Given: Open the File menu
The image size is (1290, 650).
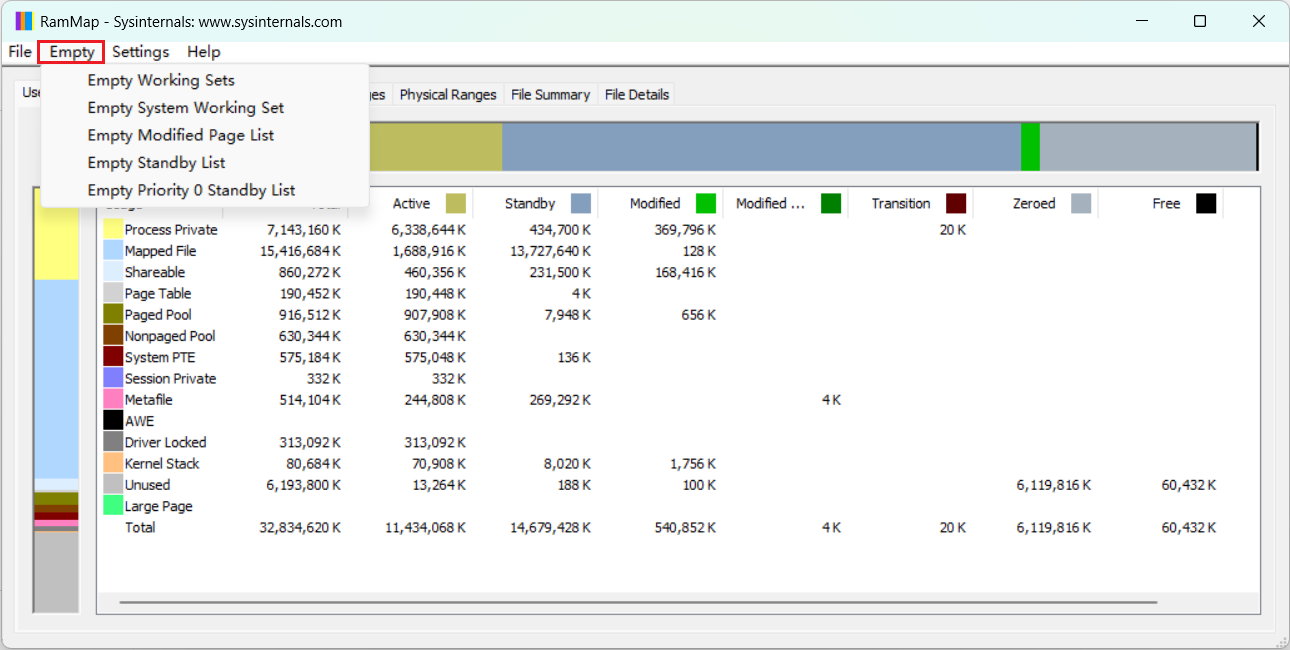Looking at the screenshot, I should (20, 52).
